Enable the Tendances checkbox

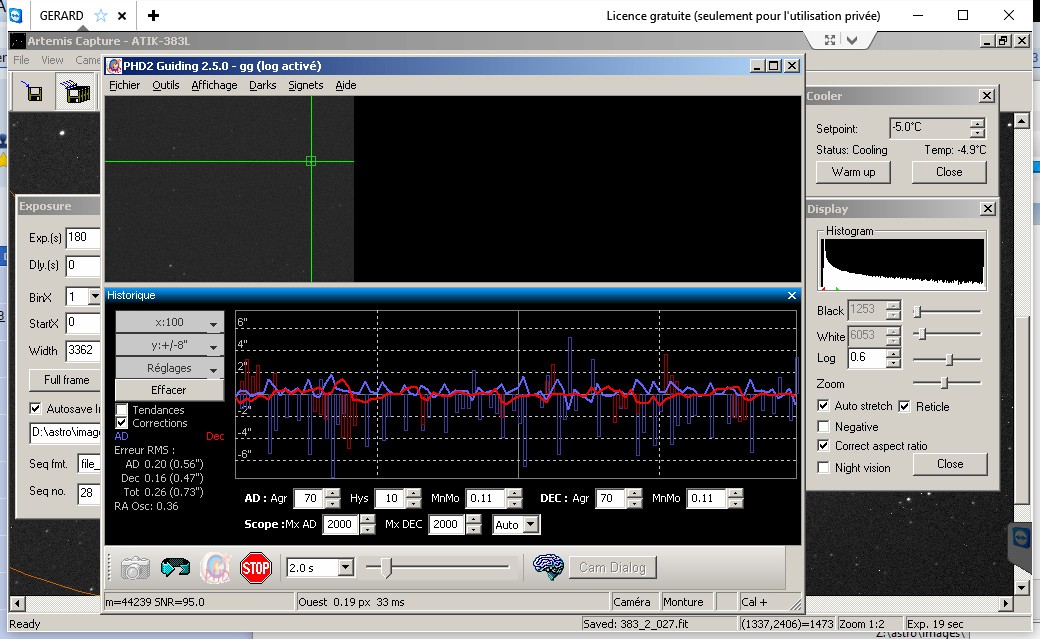(x=122, y=410)
